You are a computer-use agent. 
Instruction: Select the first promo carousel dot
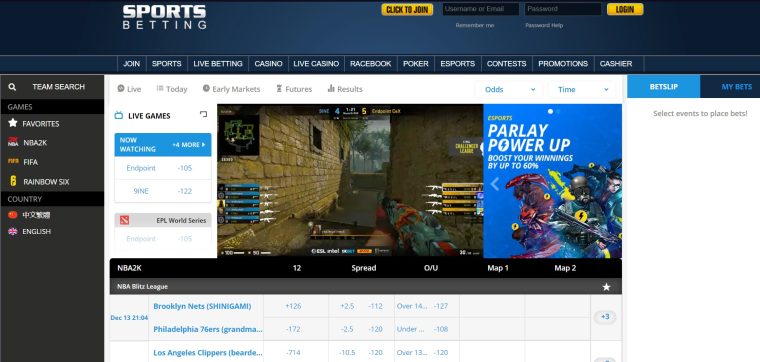point(550,111)
